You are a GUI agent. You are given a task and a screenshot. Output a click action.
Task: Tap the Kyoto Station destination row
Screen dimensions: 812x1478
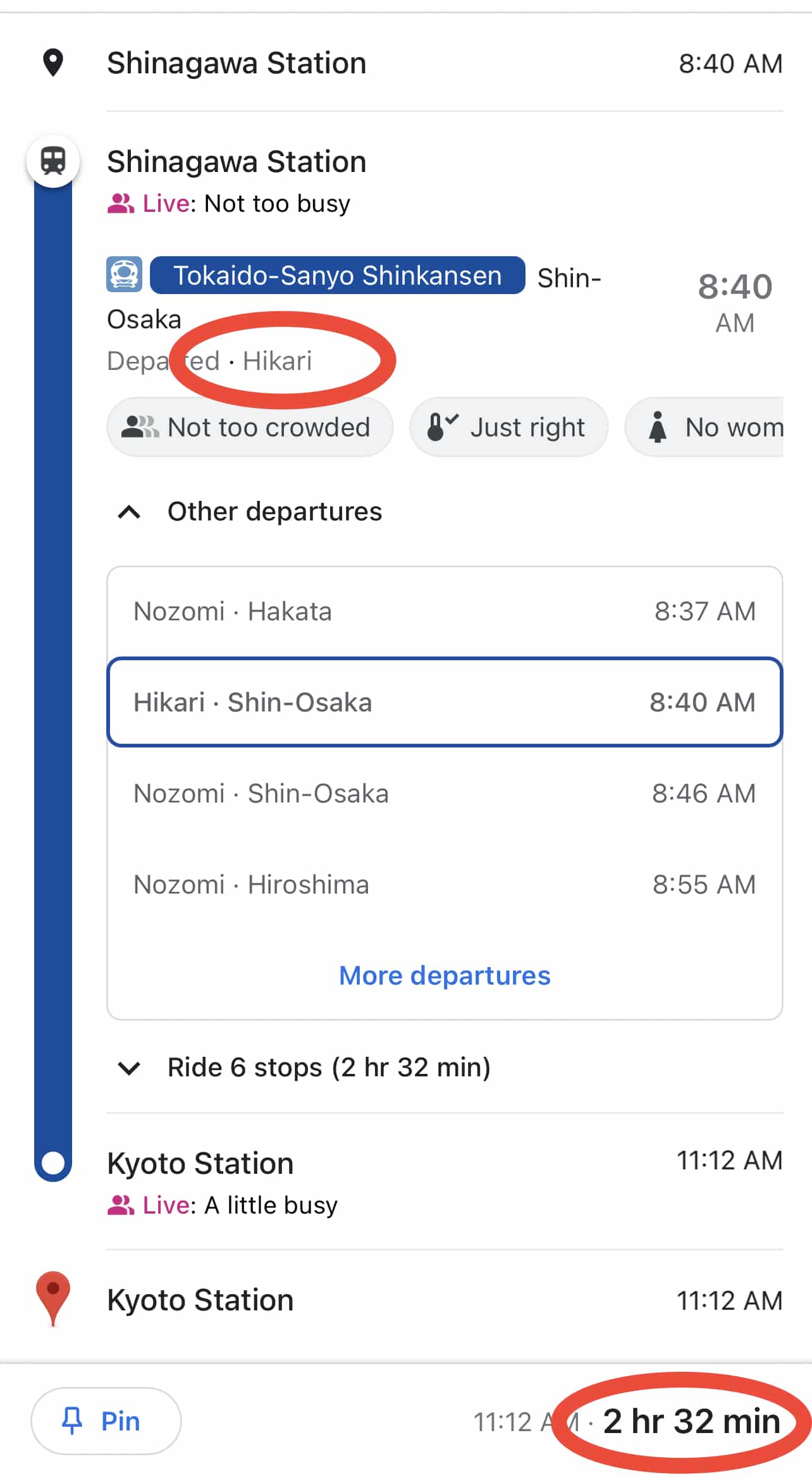(x=411, y=1301)
